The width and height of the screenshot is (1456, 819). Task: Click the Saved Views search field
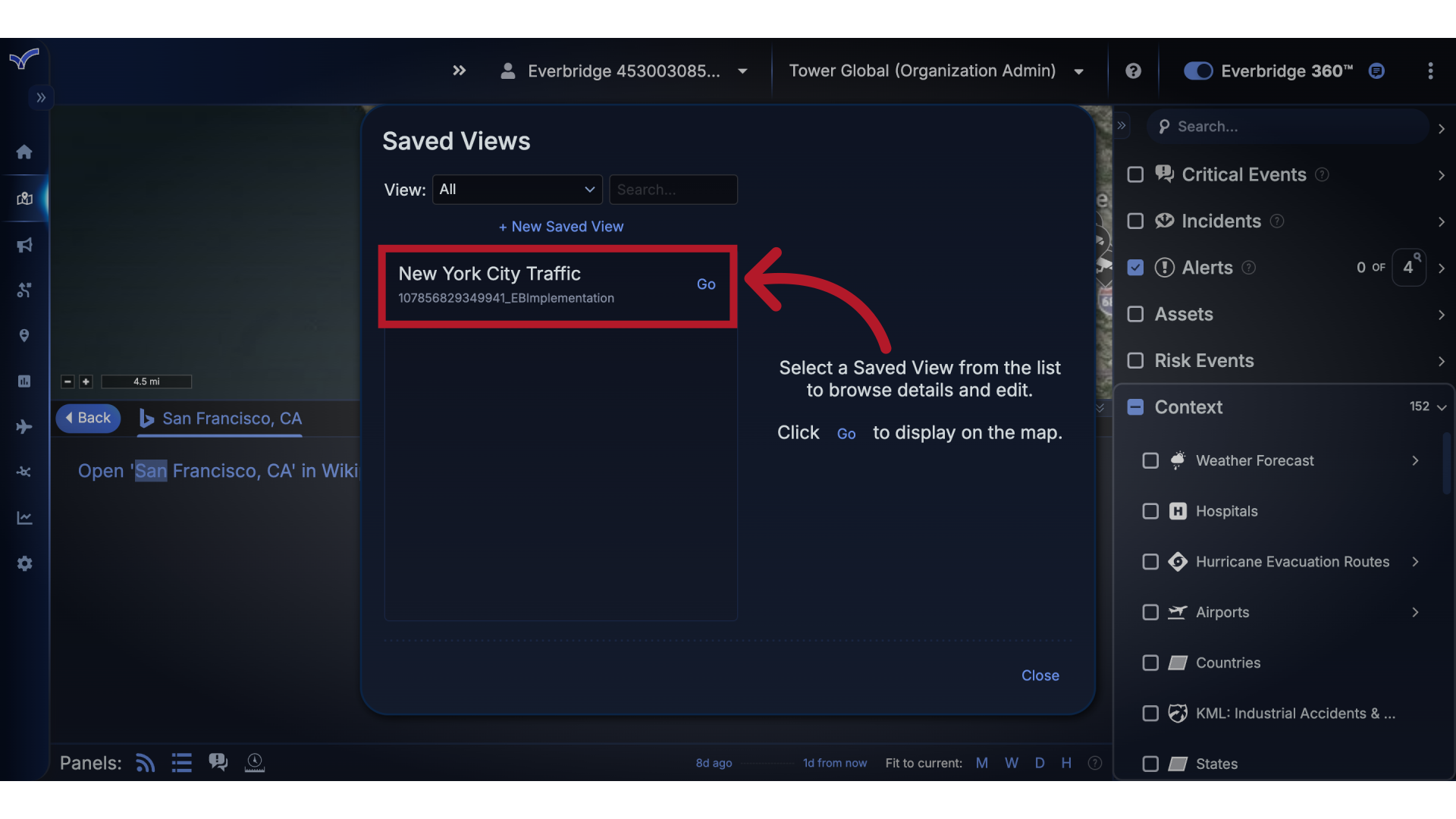tap(673, 190)
